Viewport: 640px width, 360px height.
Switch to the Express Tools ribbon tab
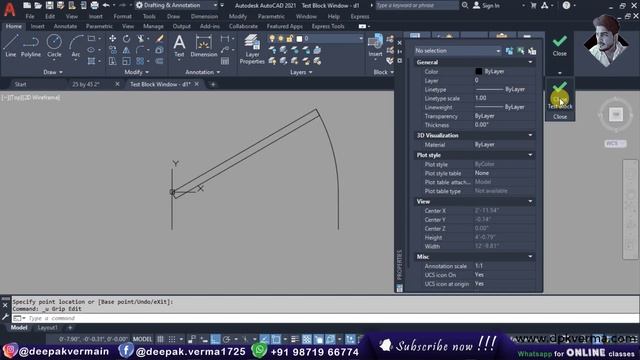point(328,26)
